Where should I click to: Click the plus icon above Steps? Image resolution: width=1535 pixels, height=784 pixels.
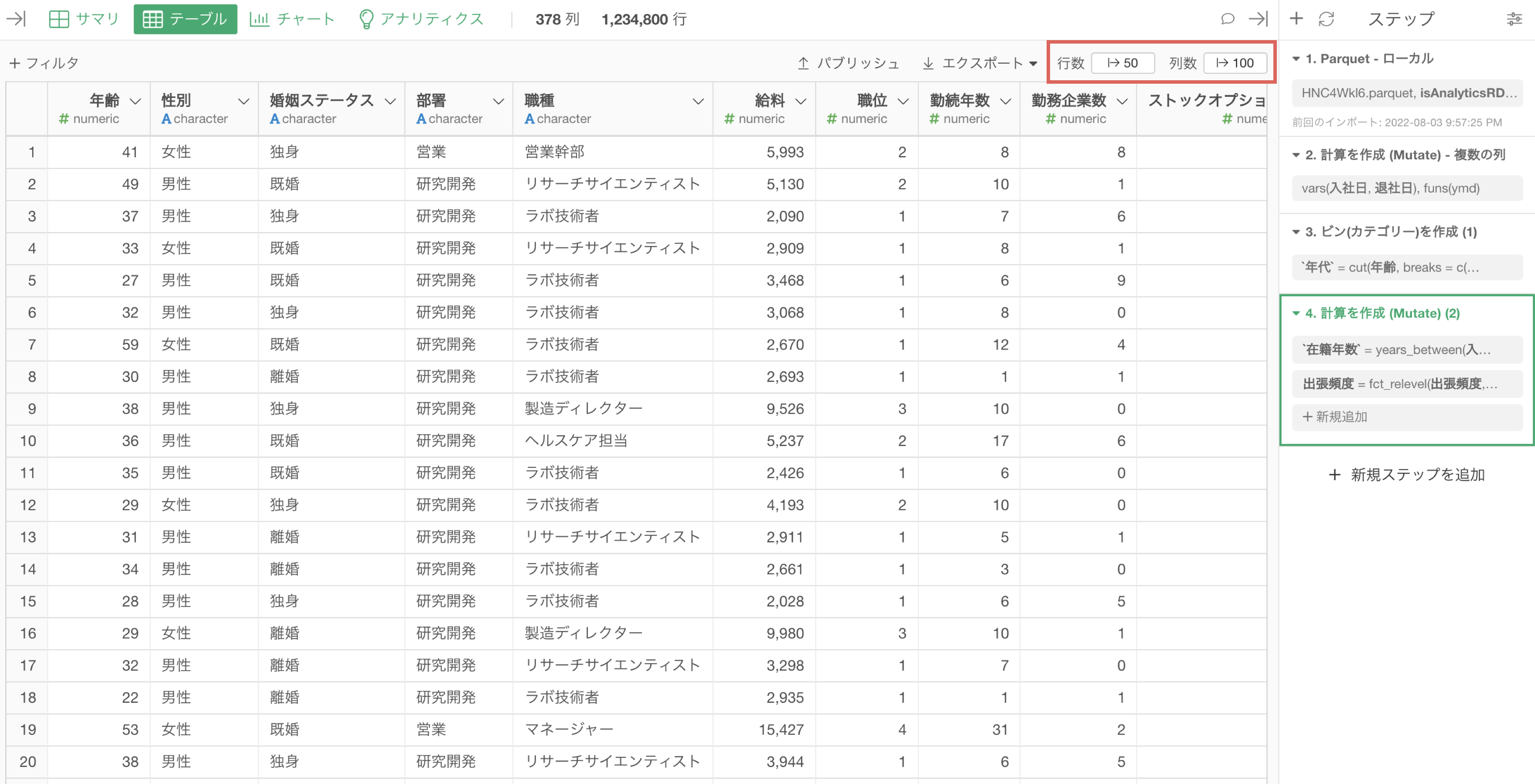tap(1296, 19)
